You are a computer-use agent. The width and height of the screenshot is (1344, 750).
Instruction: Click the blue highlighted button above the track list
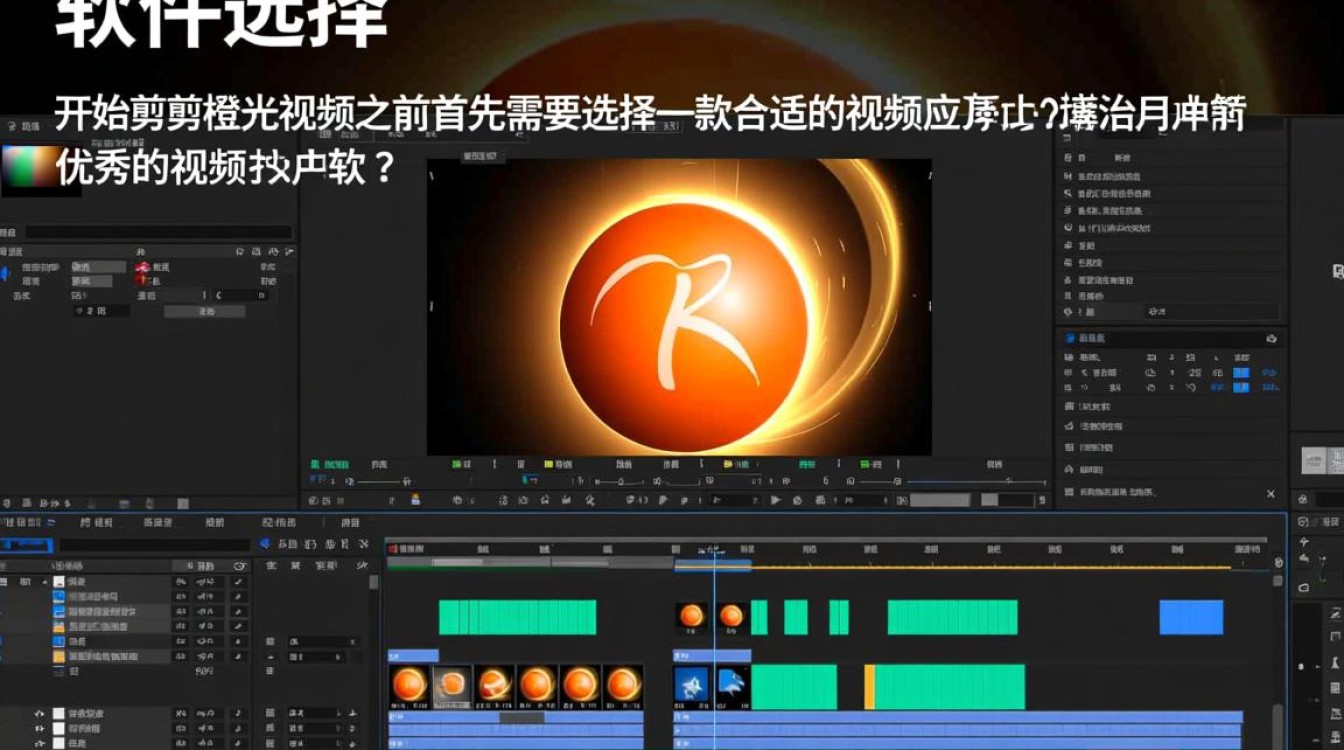click(26, 545)
